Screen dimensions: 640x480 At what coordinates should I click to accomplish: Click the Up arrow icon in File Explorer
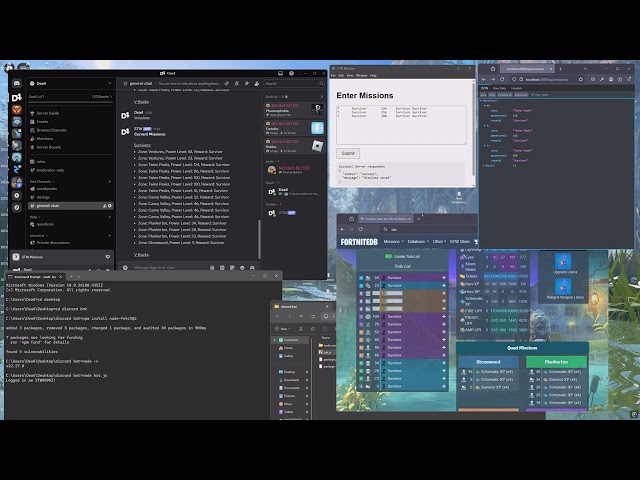(301, 316)
